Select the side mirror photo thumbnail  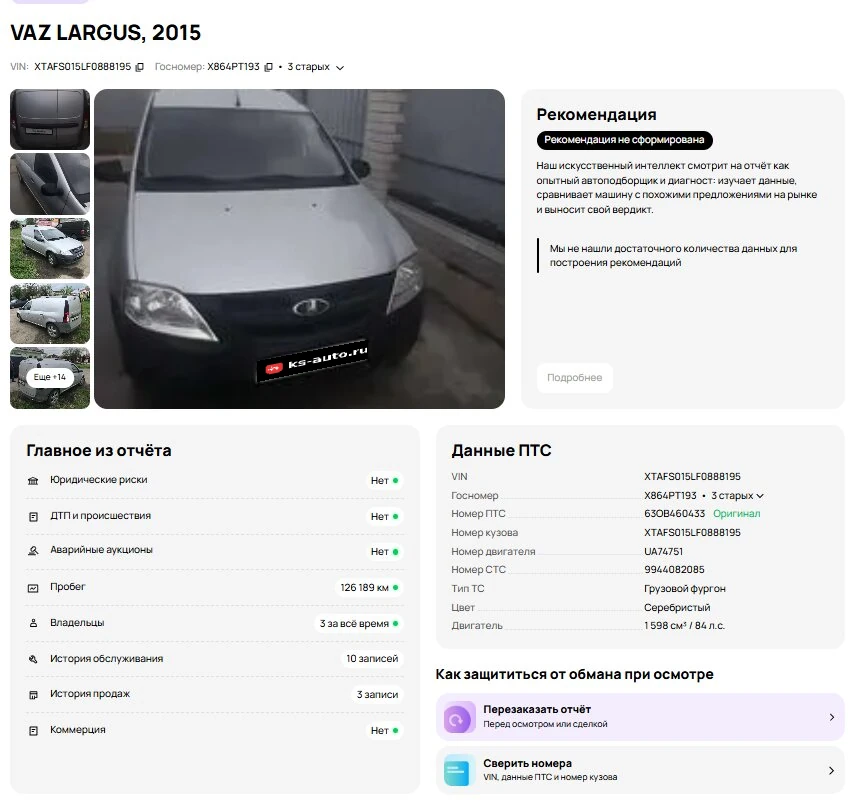coord(50,184)
